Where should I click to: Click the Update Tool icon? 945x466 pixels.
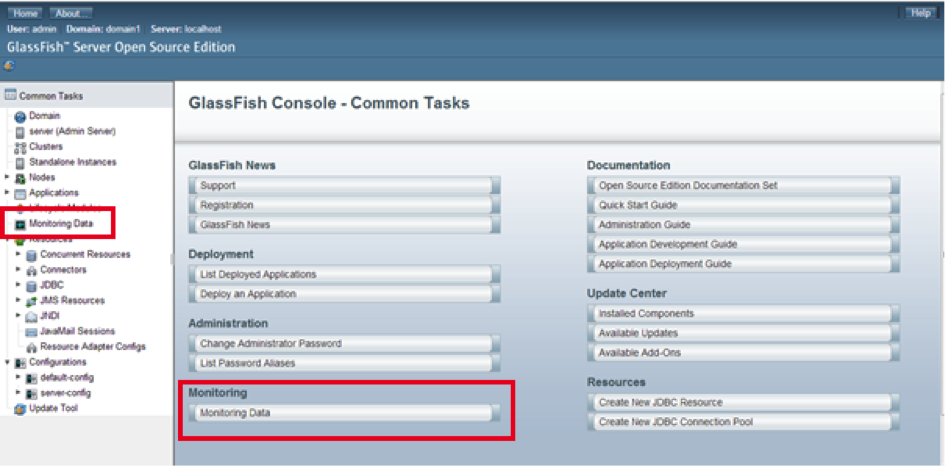pos(20,408)
